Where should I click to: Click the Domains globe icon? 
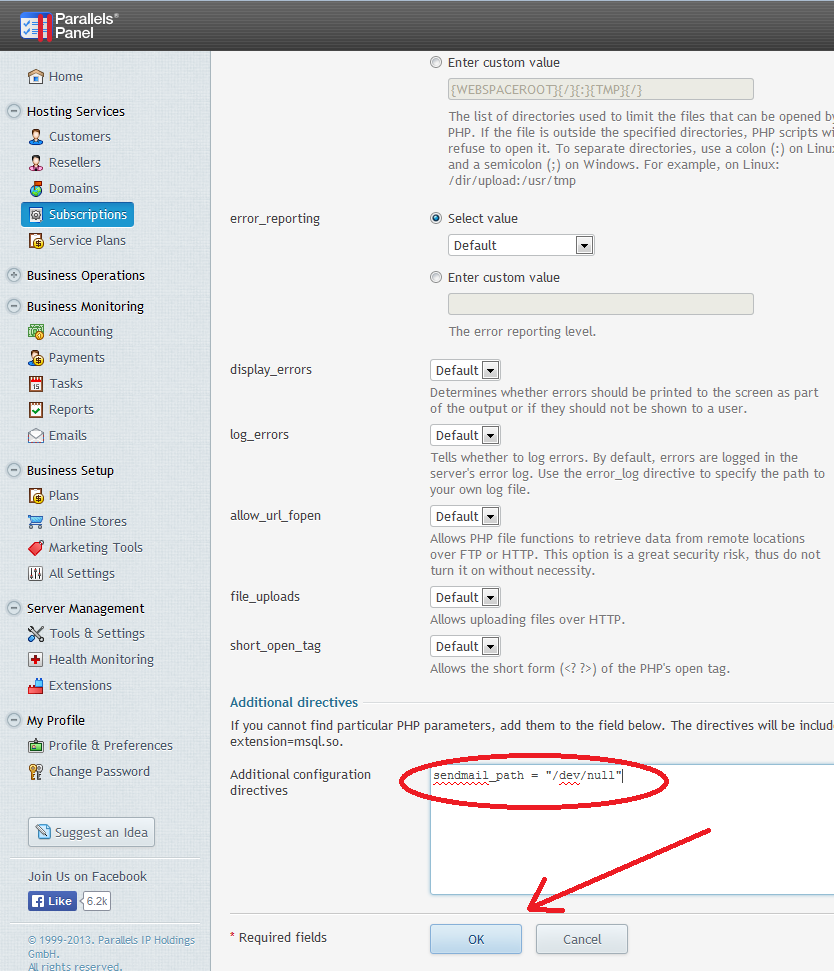[36, 189]
